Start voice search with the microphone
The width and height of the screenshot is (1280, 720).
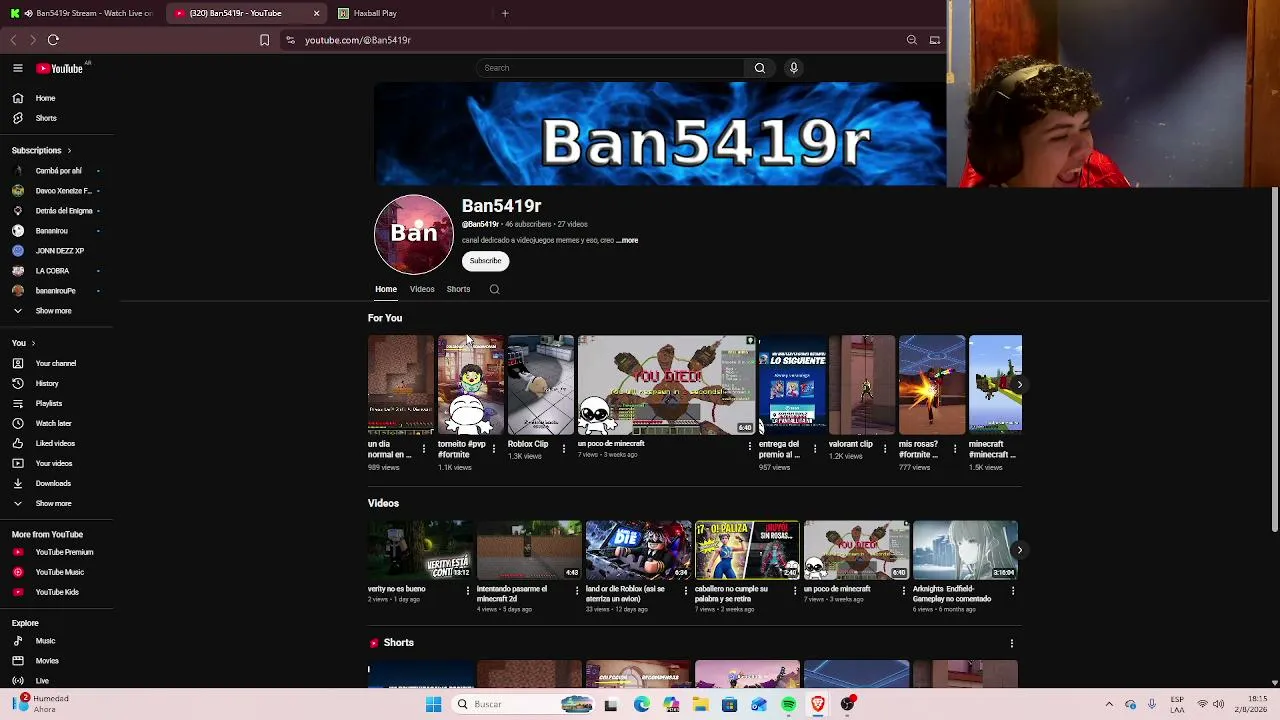pyautogui.click(x=794, y=68)
